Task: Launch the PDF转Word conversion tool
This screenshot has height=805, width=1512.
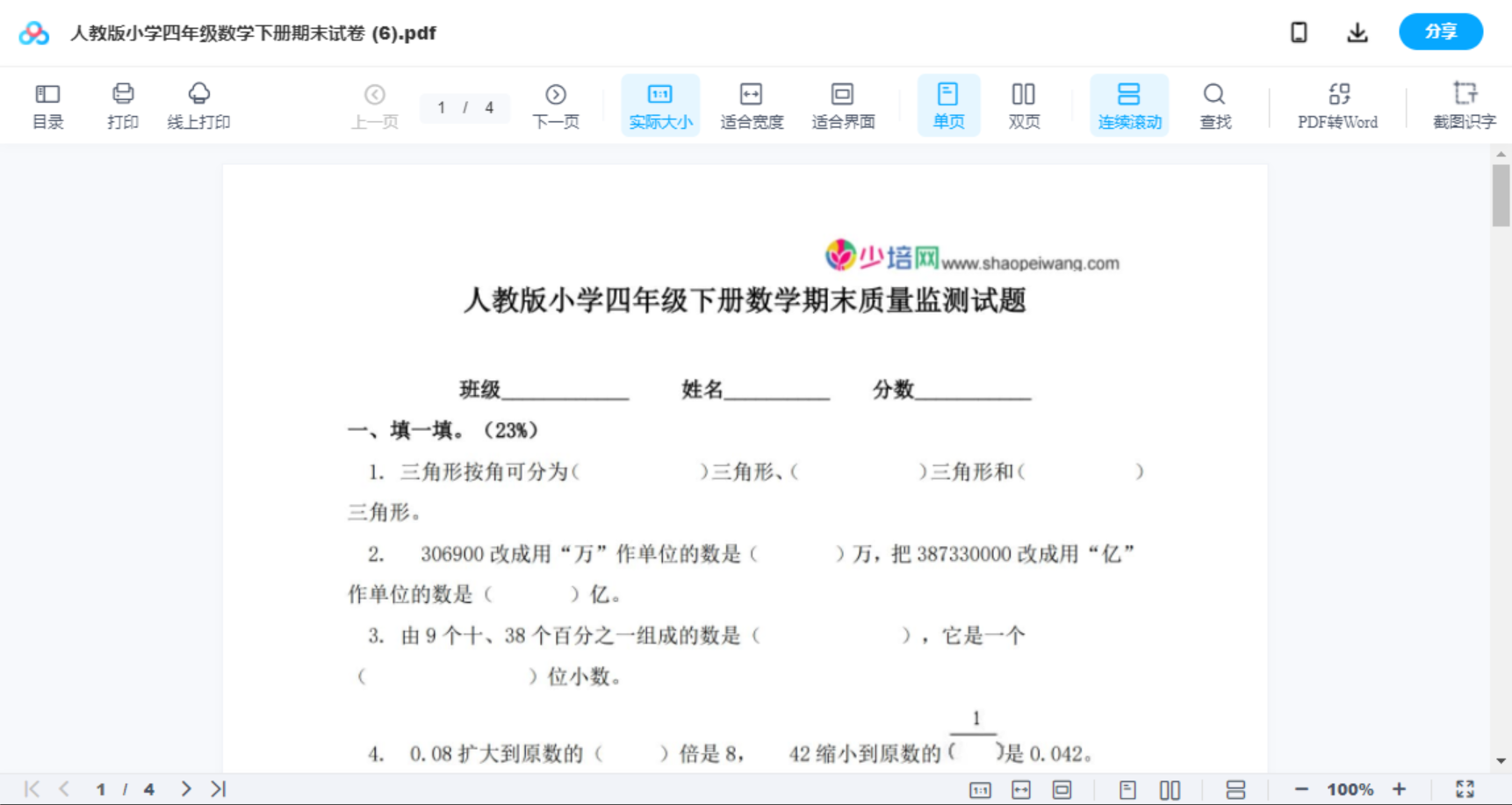Action: click(1336, 104)
